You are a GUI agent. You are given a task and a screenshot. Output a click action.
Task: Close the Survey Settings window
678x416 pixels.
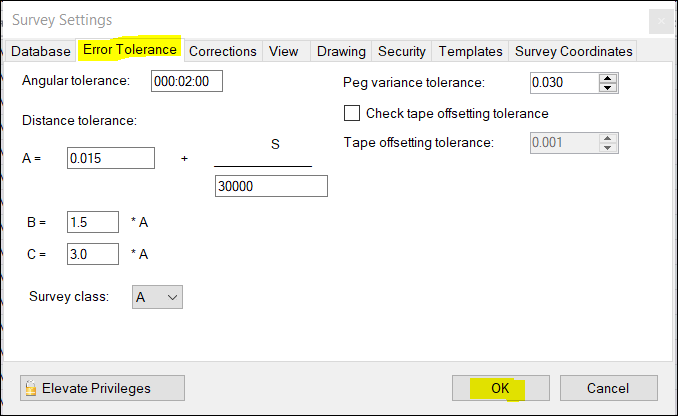pos(660,21)
